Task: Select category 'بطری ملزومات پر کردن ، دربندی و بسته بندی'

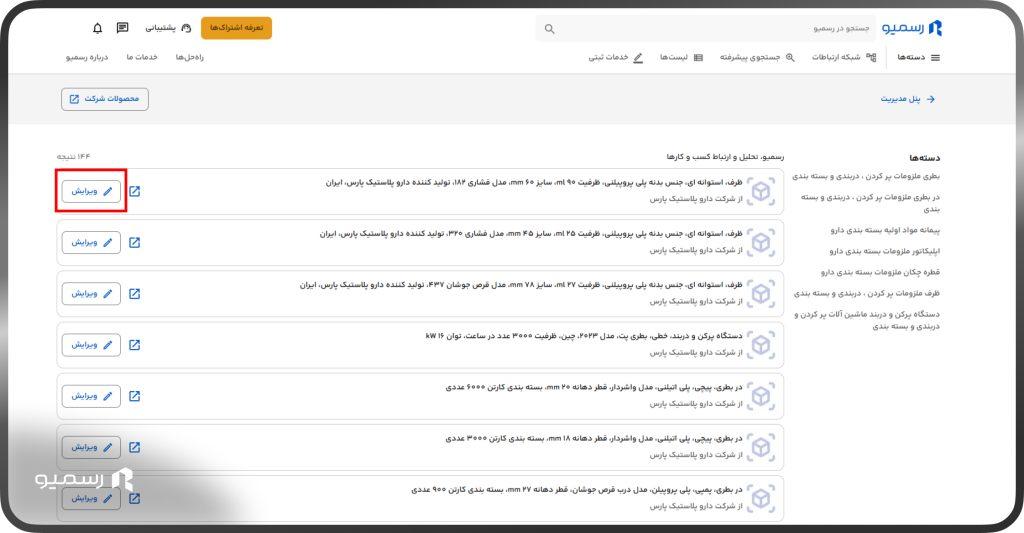Action: tap(866, 176)
